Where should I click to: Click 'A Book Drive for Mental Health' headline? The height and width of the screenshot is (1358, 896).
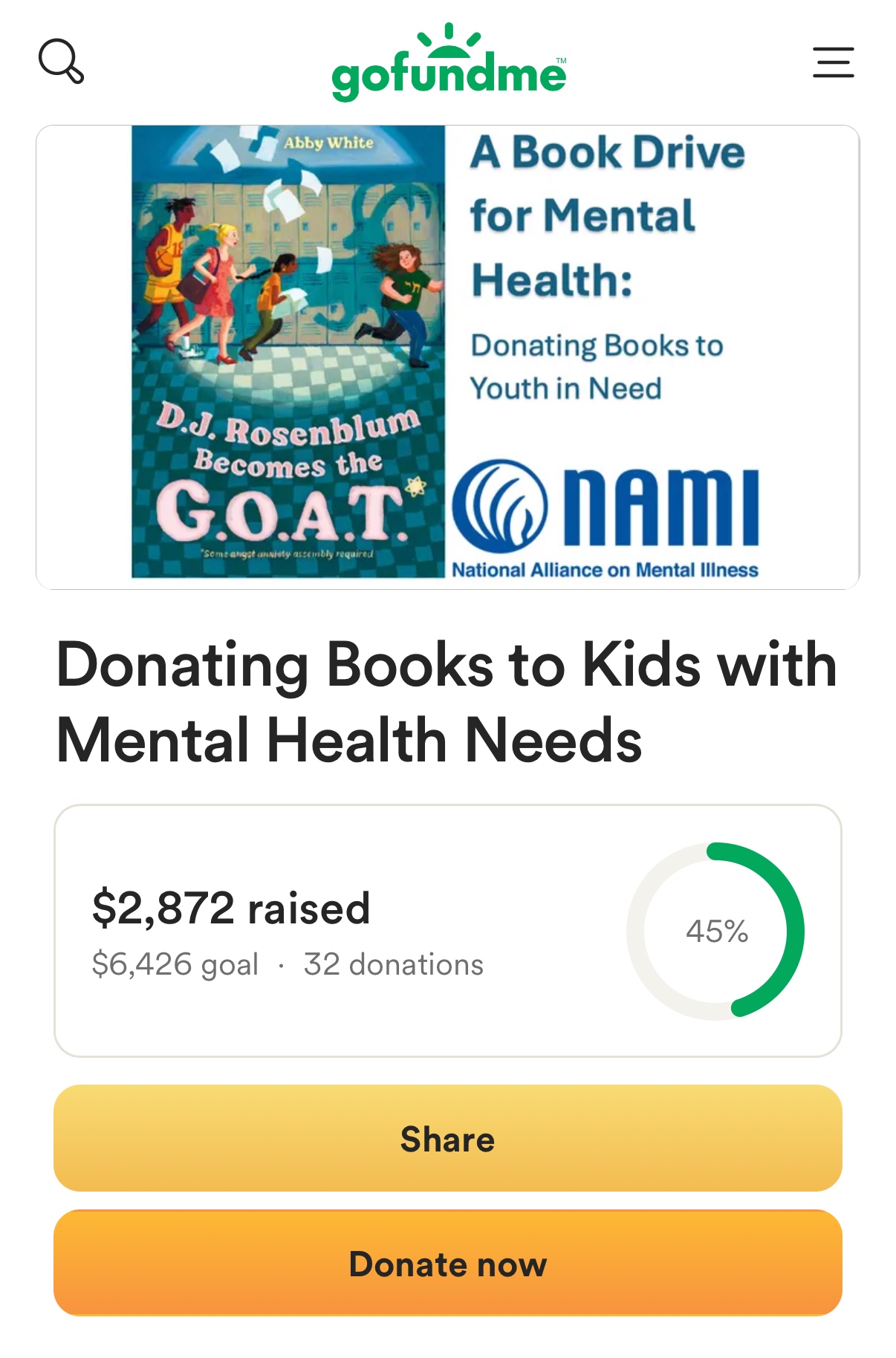point(607,215)
